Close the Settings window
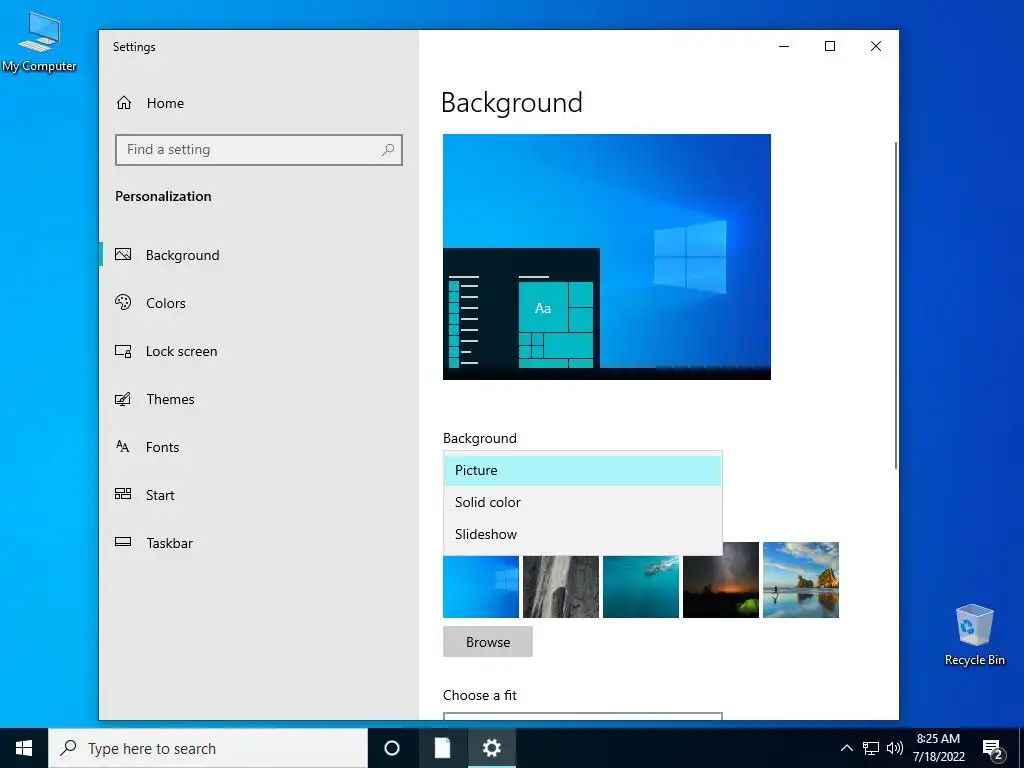Image resolution: width=1024 pixels, height=768 pixels. click(x=876, y=46)
